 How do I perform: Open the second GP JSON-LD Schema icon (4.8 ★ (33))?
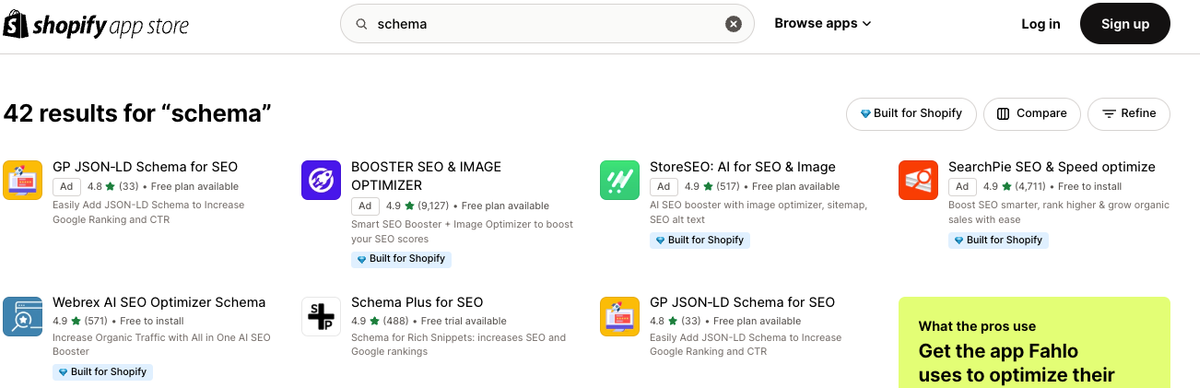[620, 316]
